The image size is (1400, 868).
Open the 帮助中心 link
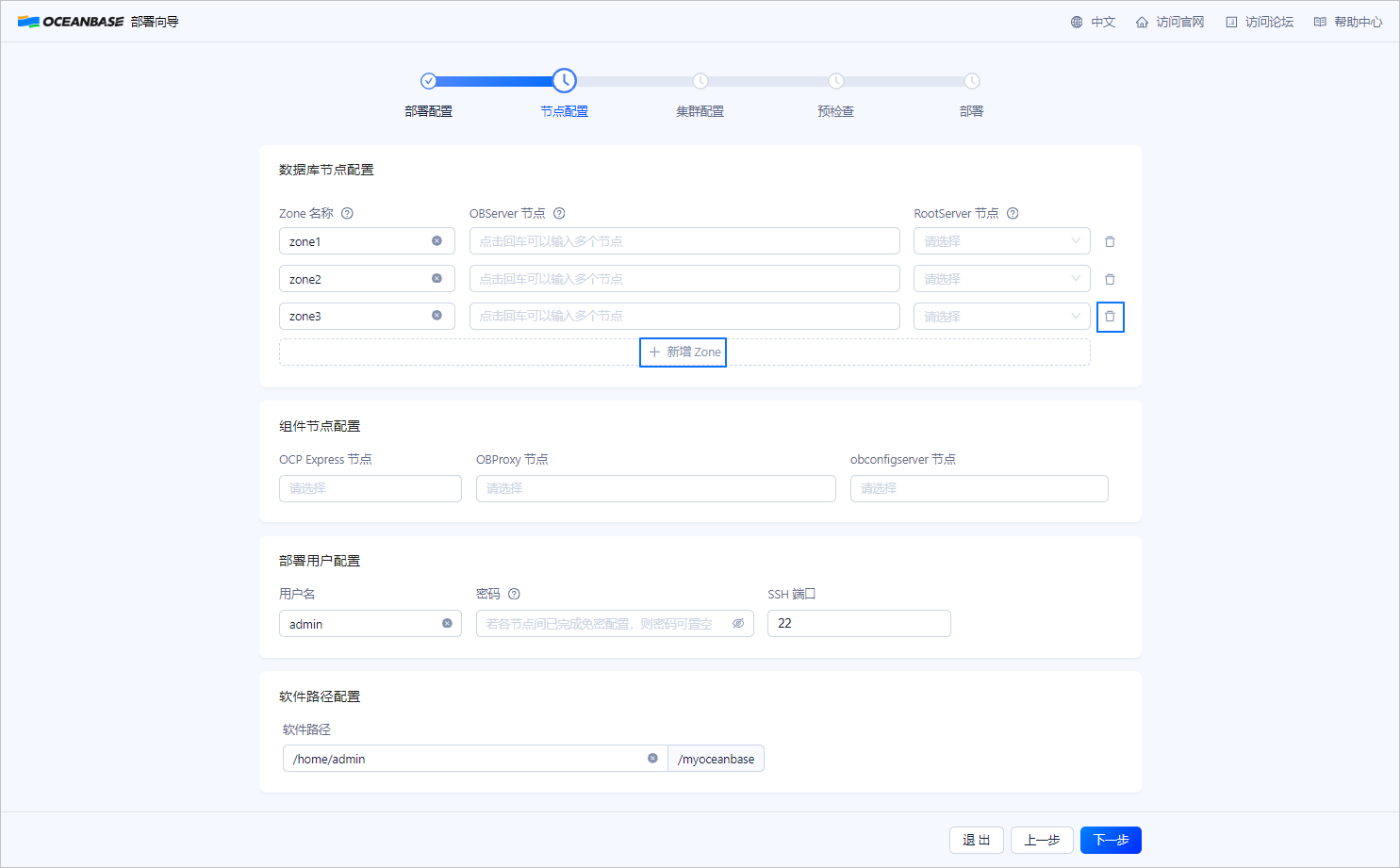1359,22
